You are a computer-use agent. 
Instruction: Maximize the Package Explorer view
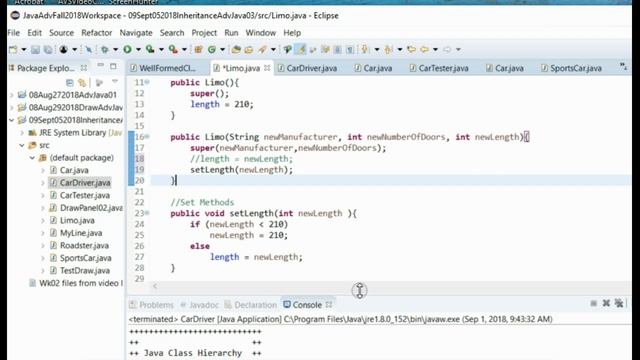click(x=113, y=66)
